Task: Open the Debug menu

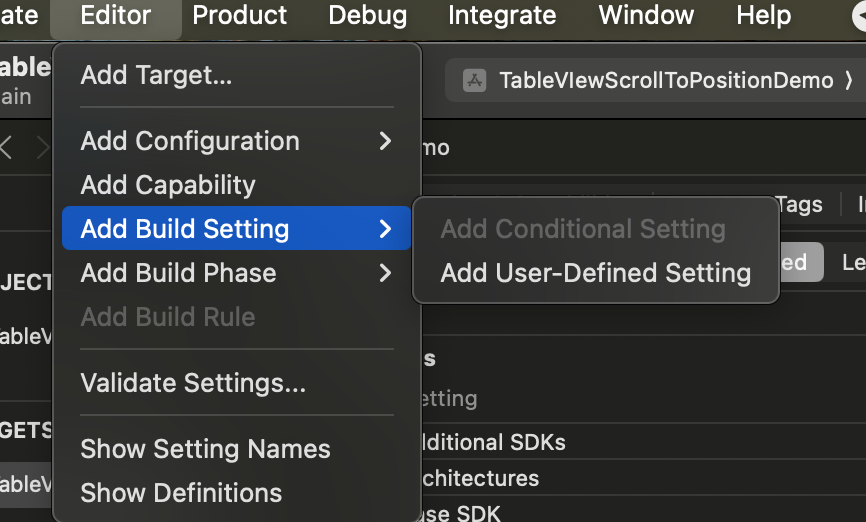Action: tap(367, 16)
